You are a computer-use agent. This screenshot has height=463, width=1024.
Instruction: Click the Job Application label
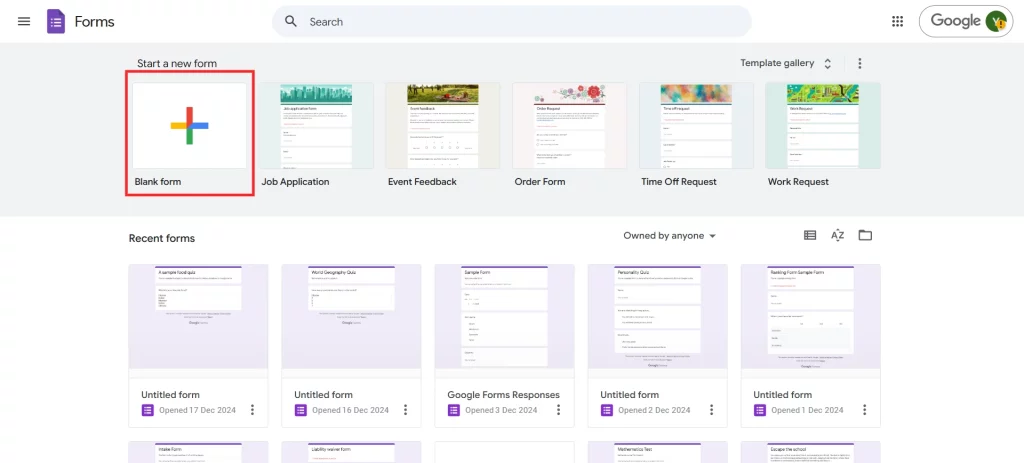point(295,182)
